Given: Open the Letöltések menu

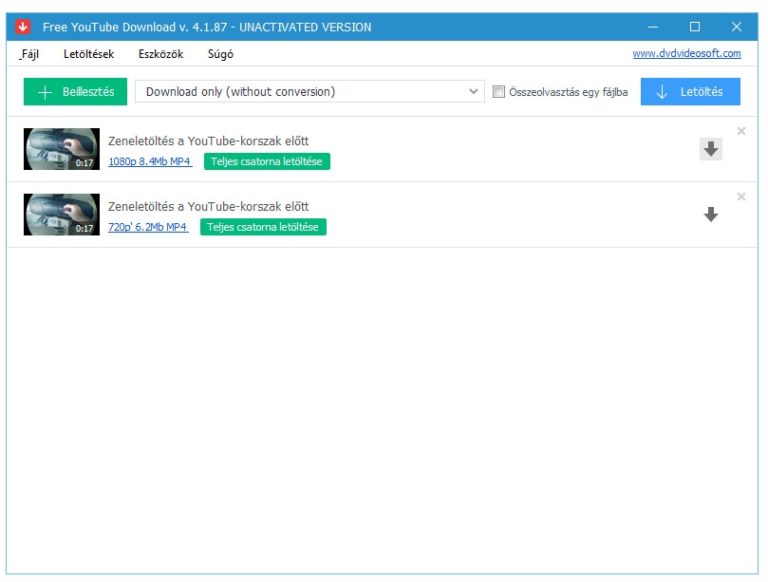Looking at the screenshot, I should pos(88,54).
